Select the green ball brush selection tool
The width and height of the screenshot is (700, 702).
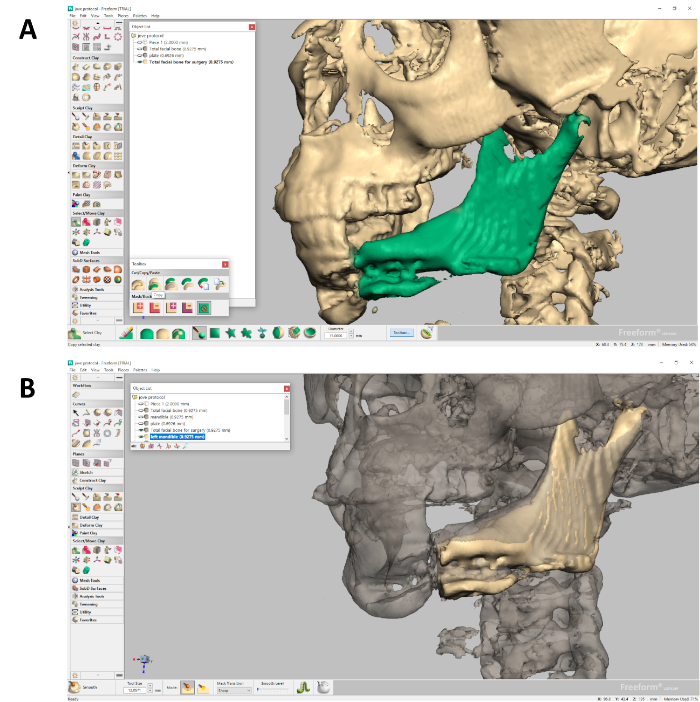pos(199,333)
